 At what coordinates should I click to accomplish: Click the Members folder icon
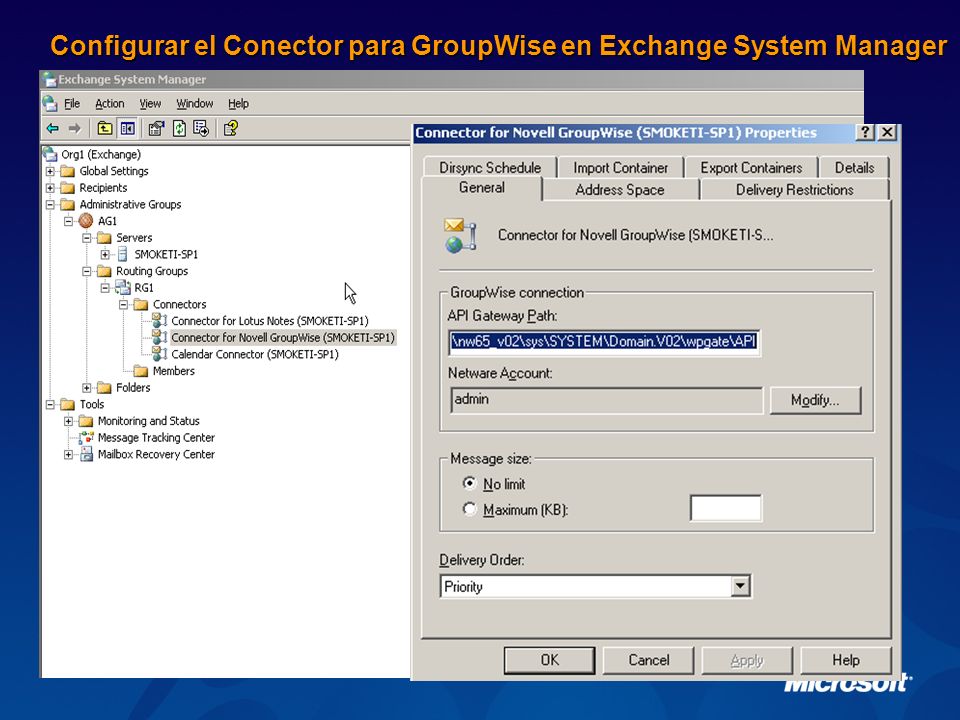click(141, 371)
